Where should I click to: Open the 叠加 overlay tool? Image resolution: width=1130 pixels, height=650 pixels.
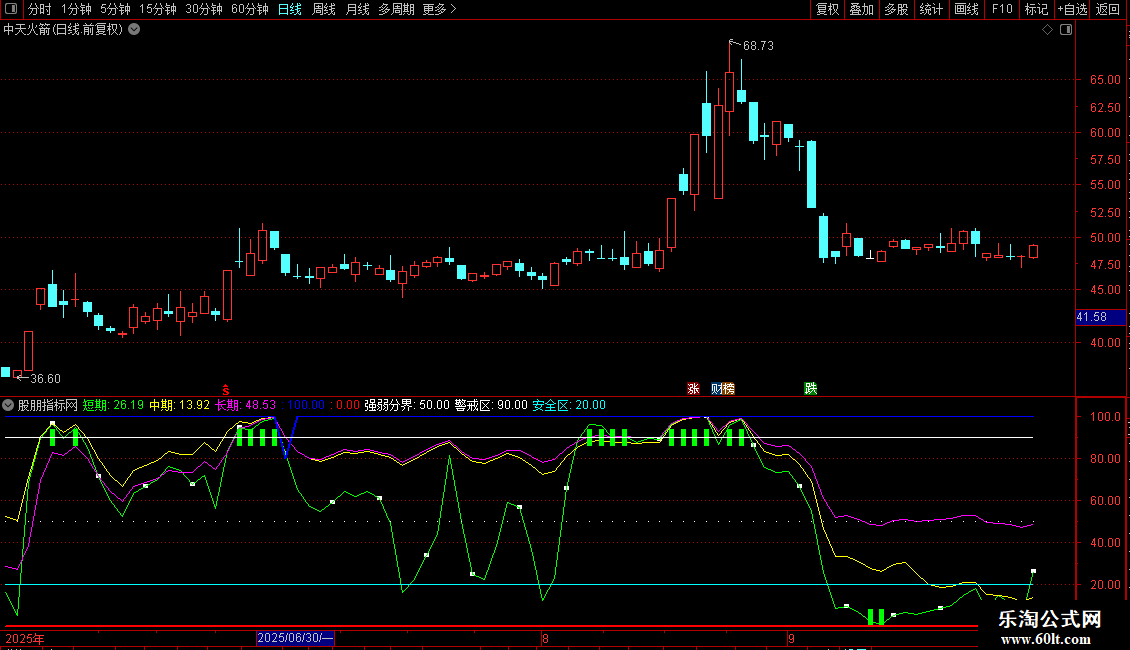861,10
